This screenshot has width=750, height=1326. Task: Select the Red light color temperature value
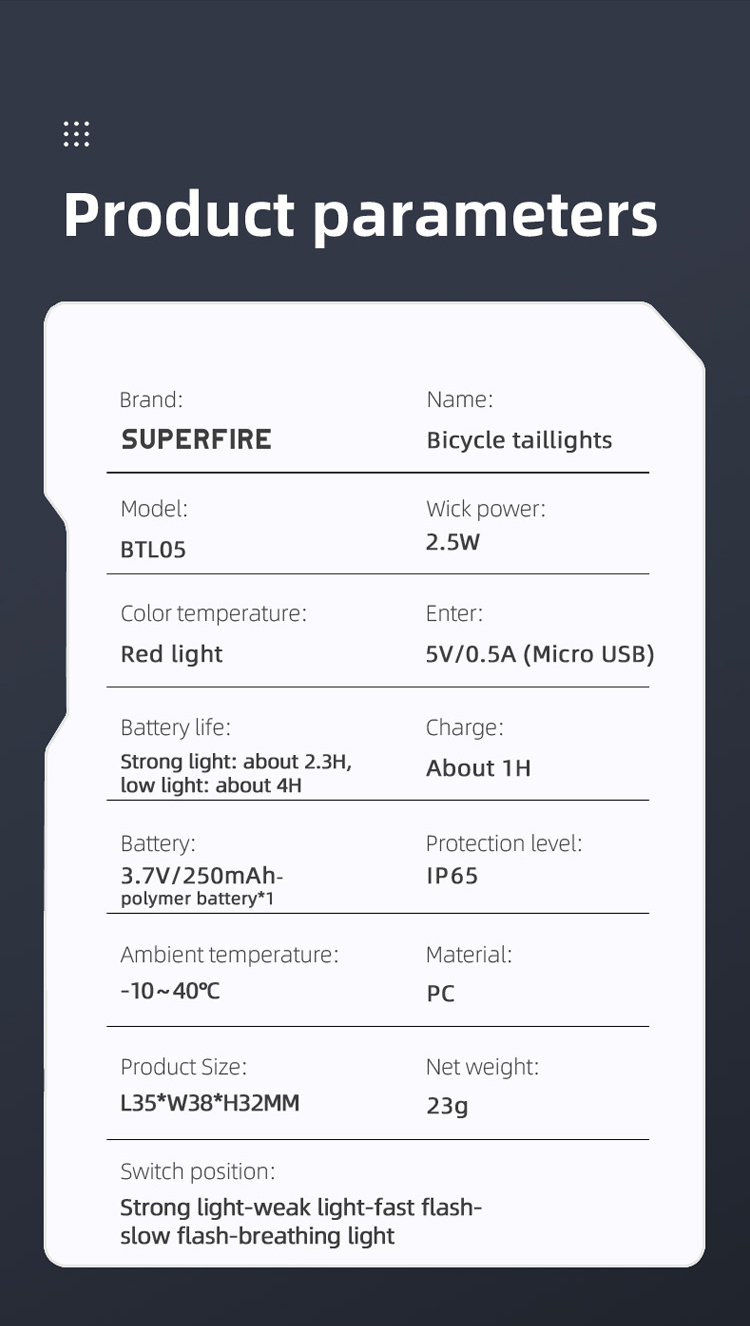coord(171,654)
